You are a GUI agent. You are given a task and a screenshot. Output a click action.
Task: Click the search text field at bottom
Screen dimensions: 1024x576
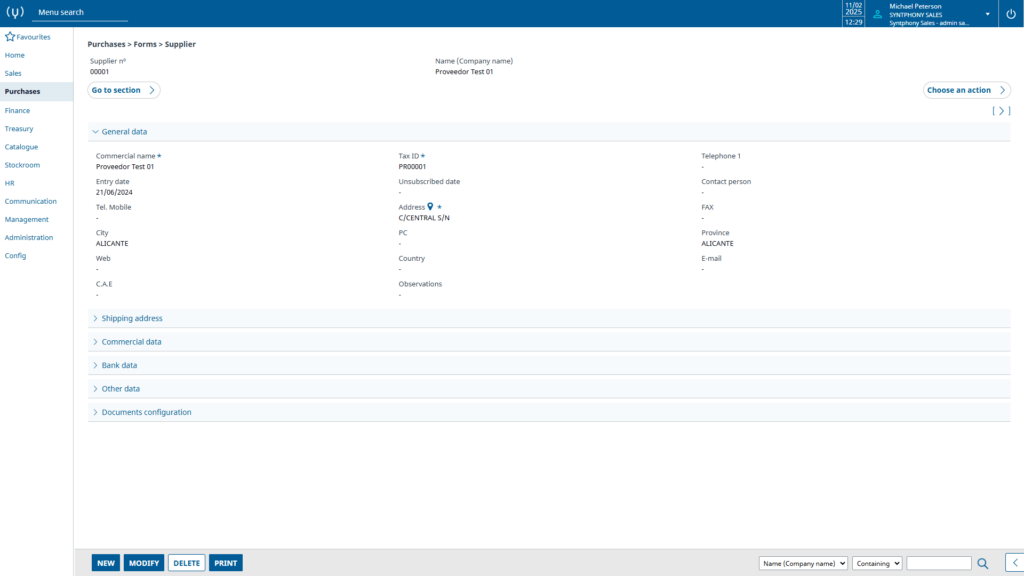(939, 564)
